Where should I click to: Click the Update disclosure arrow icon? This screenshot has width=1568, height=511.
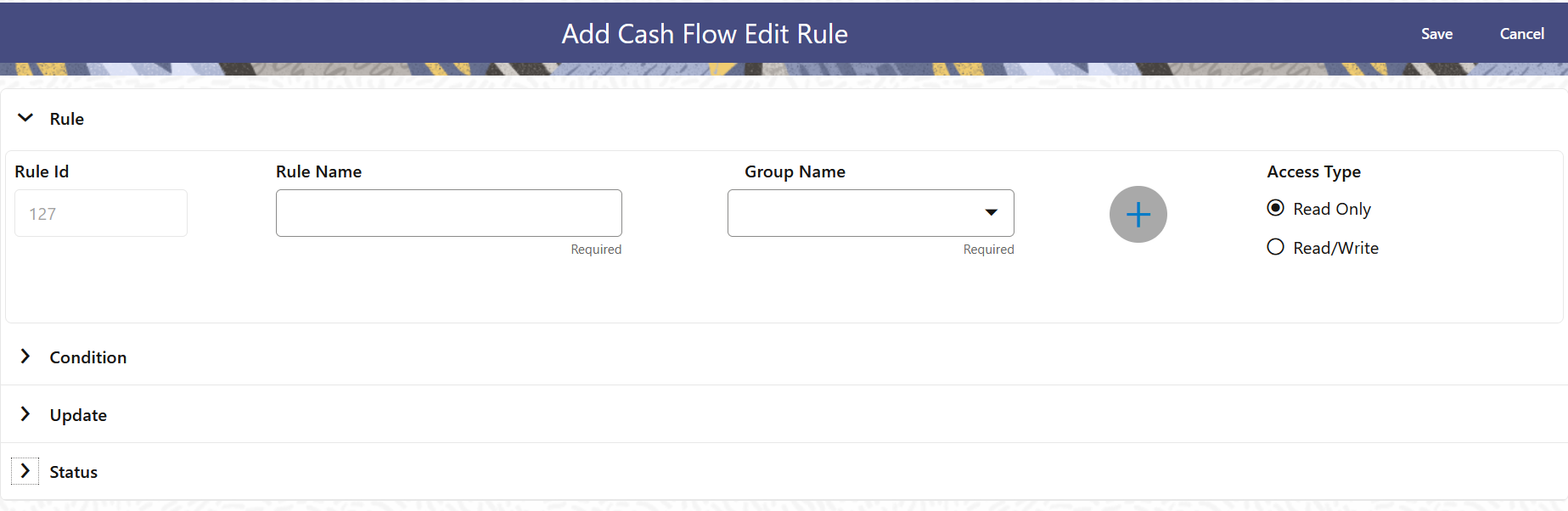tap(25, 413)
